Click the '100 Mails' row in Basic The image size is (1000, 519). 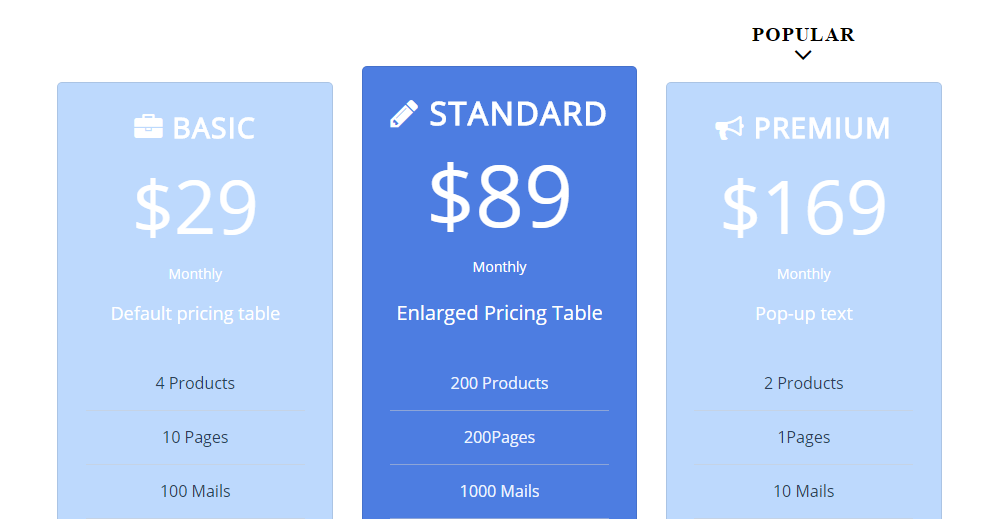point(195,491)
